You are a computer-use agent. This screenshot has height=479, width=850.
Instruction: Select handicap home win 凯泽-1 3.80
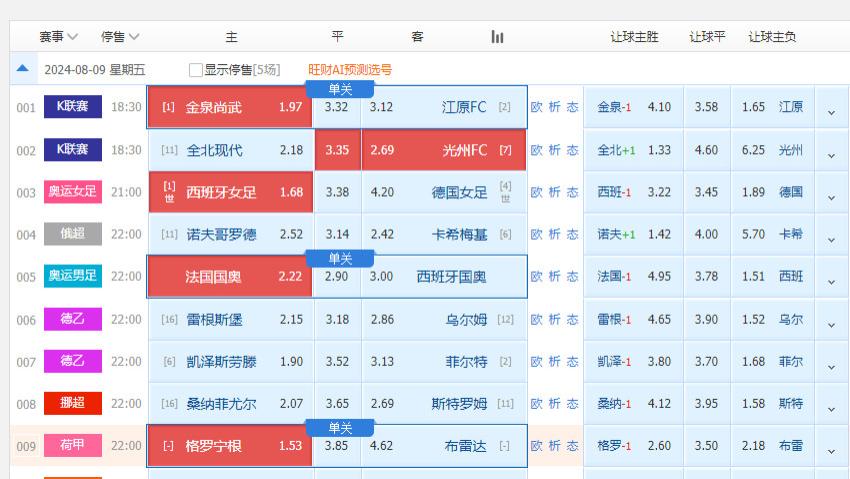(633, 362)
